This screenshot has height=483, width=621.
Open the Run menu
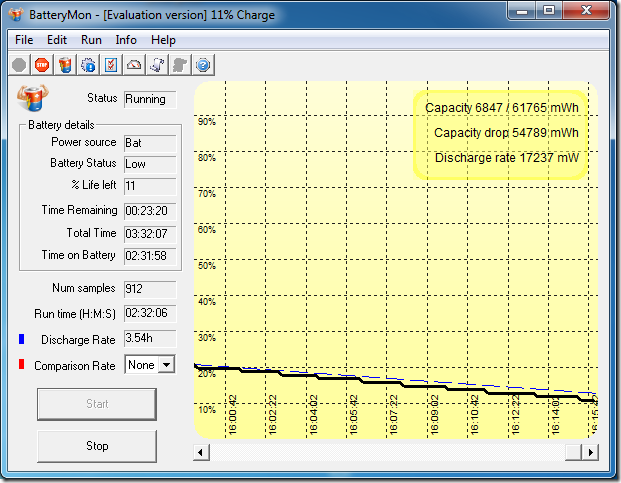(91, 40)
